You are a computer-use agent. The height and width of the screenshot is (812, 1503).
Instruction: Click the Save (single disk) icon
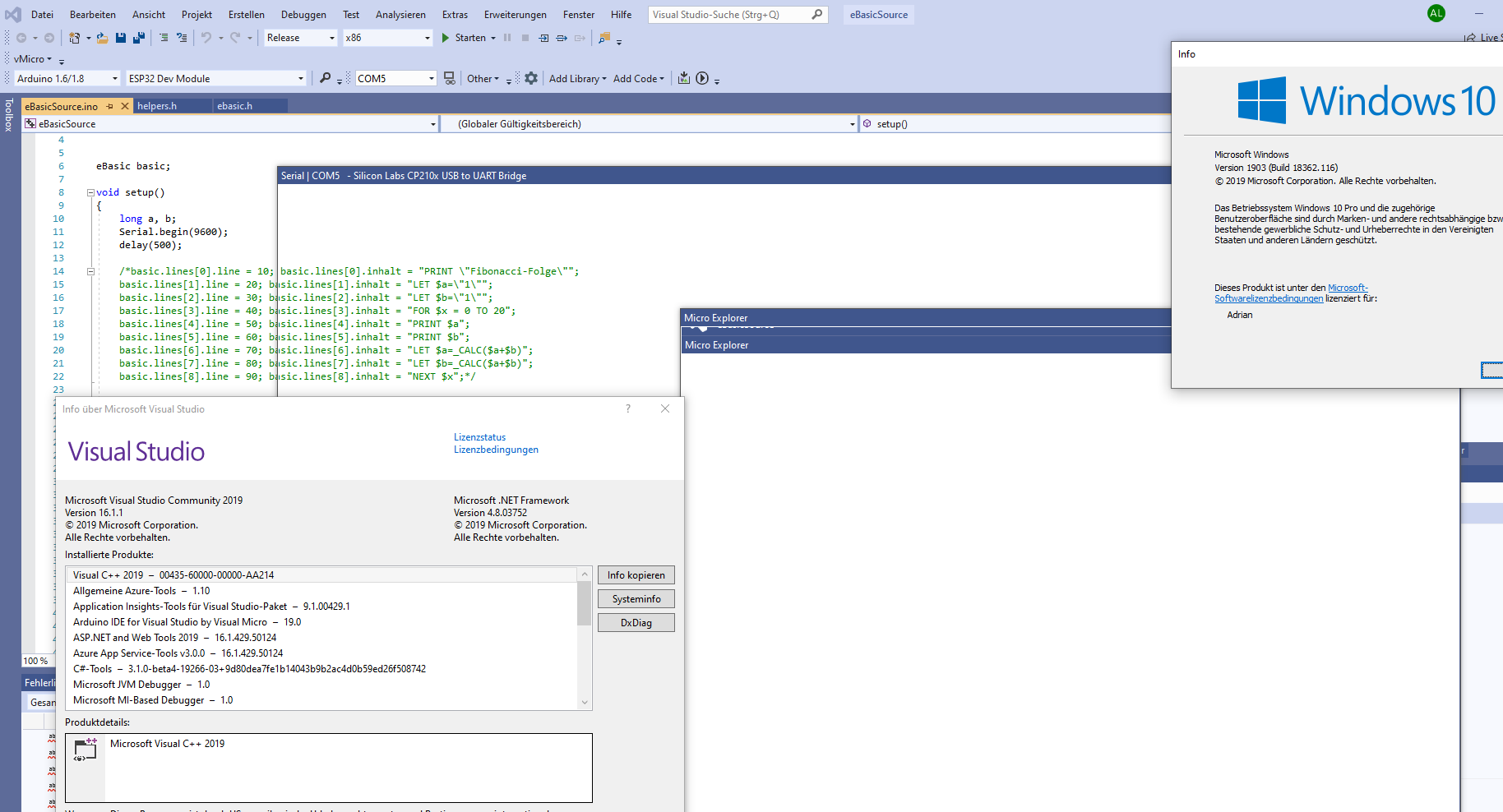[x=121, y=38]
